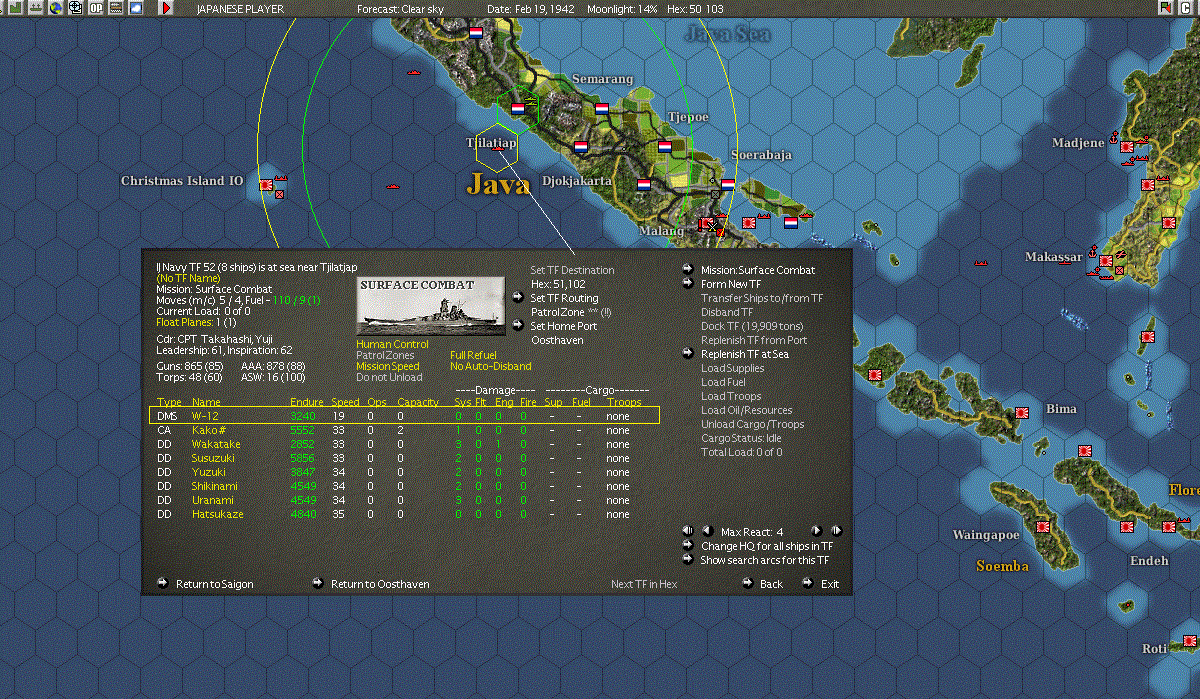Click the striped list toolbar icon
Image resolution: width=1200 pixels, height=699 pixels.
coord(116,8)
